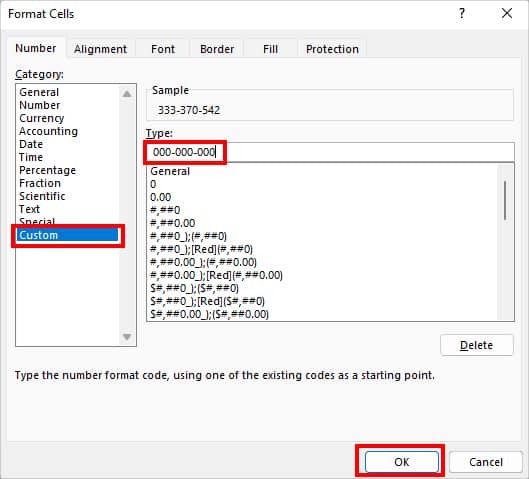
Task: Go to the Border tab
Action: pos(217,49)
